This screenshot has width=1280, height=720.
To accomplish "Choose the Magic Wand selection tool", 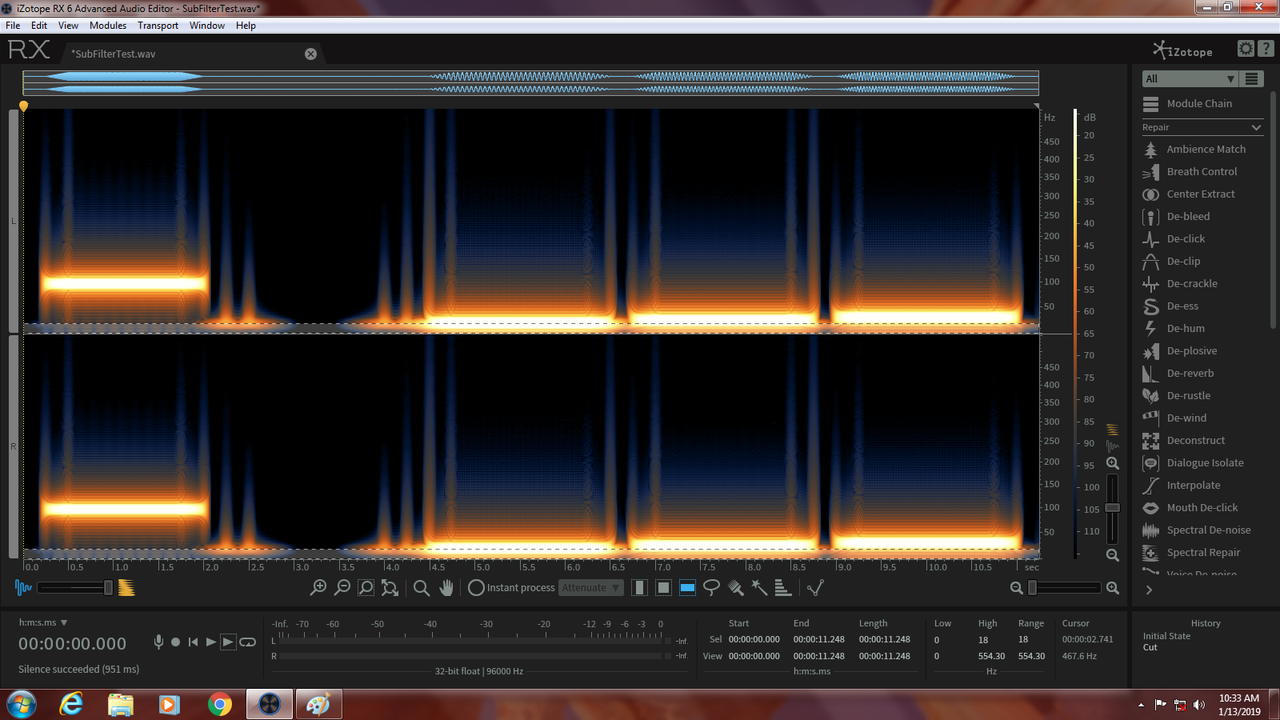I will click(759, 588).
